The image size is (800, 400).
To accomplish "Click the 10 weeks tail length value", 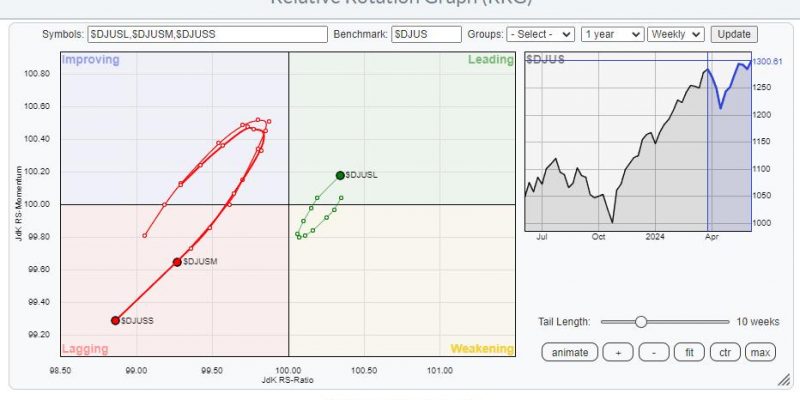I will pos(758,322).
